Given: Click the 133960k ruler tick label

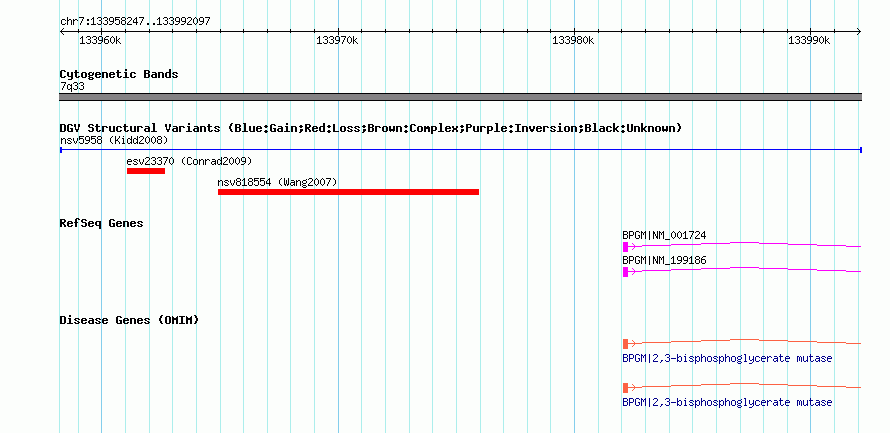Looking at the screenshot, I should 100,40.
